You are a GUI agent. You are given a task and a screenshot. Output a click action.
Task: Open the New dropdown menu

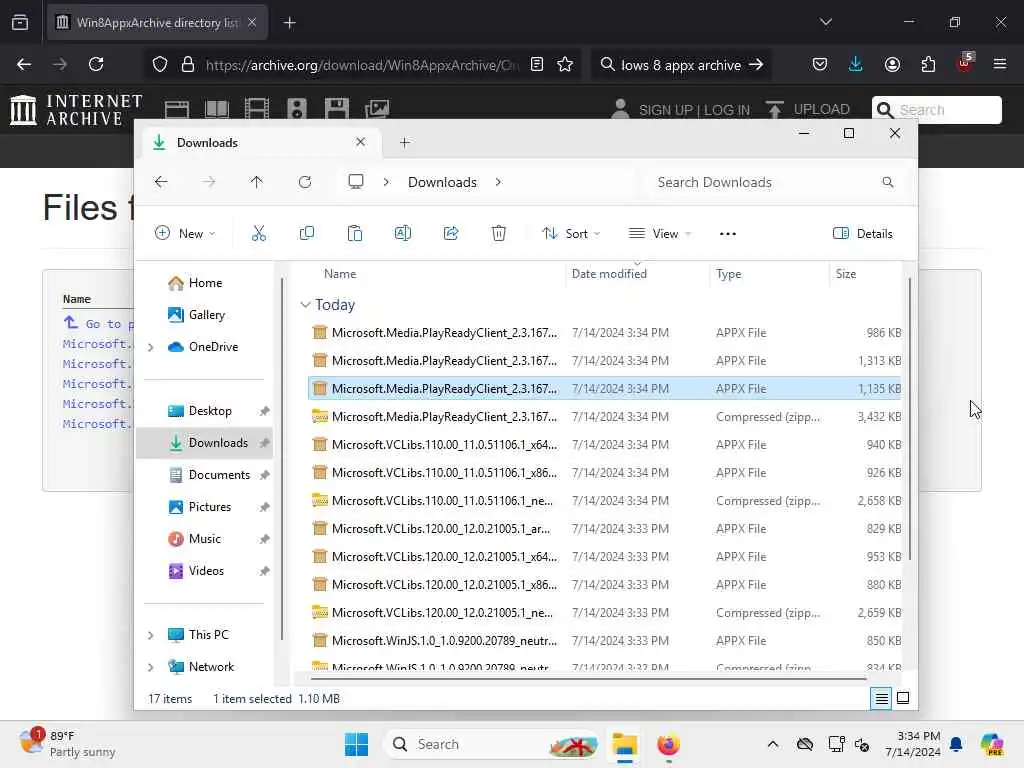tap(185, 234)
